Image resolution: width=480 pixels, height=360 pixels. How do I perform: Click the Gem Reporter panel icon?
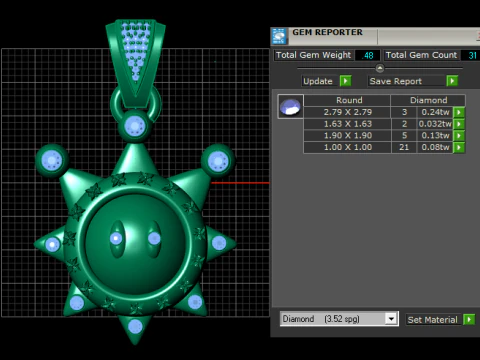tap(279, 36)
